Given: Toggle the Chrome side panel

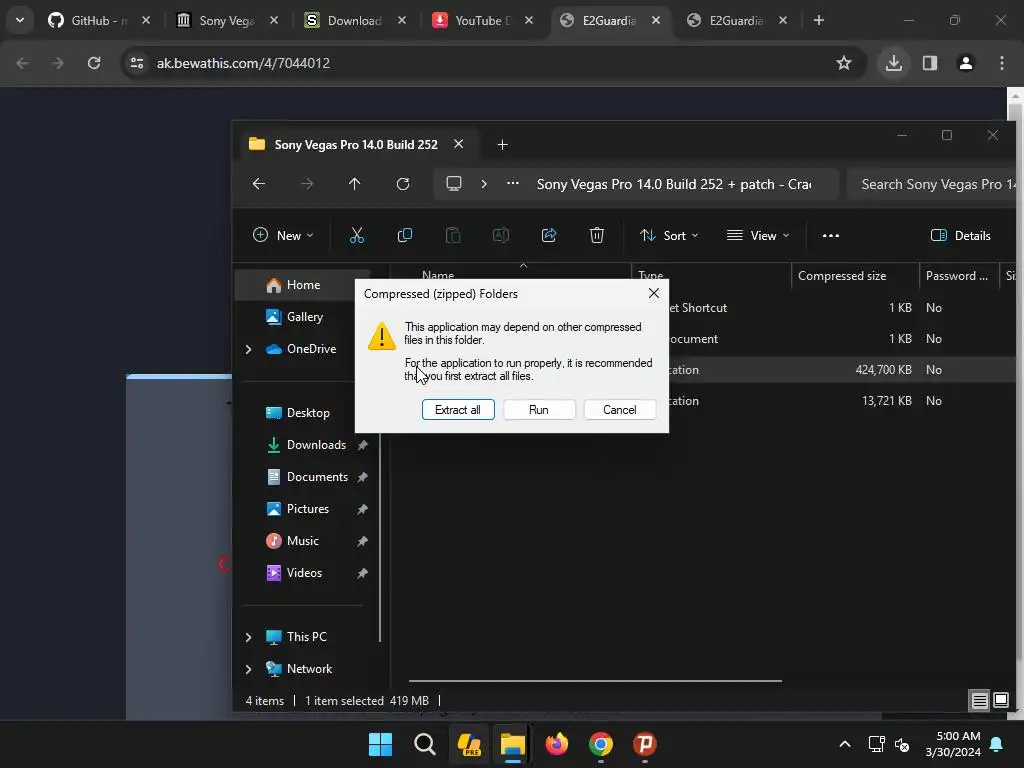Looking at the screenshot, I should [x=930, y=63].
